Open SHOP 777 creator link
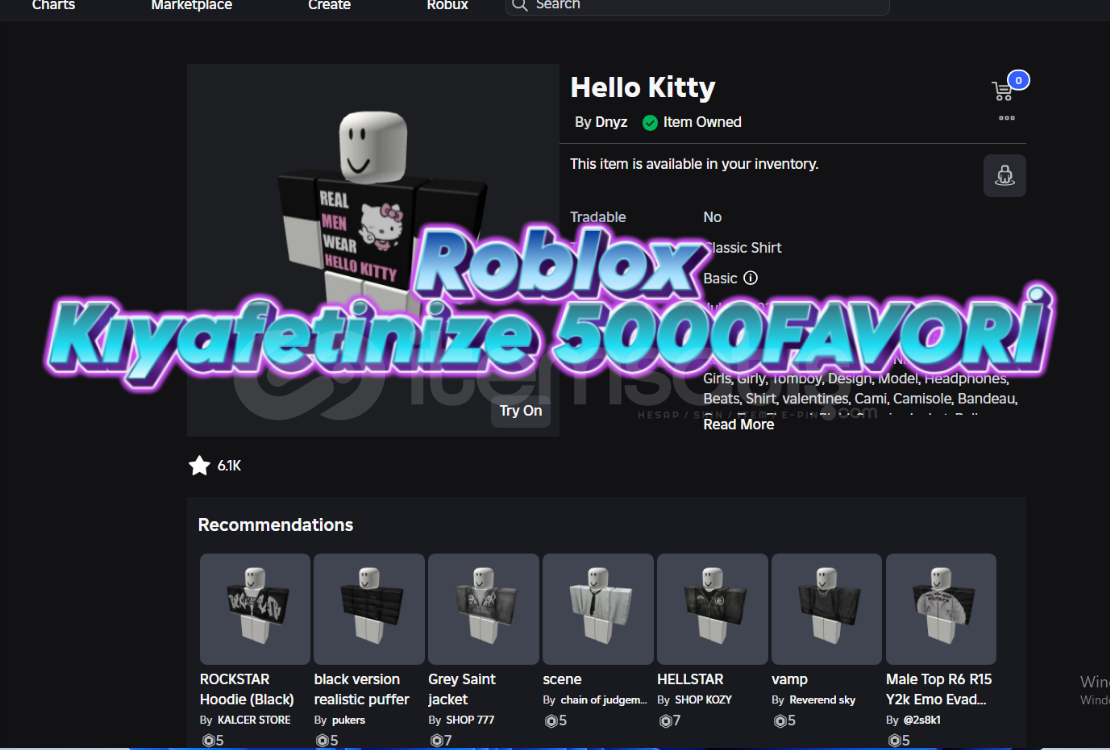This screenshot has height=750, width=1110. [470, 720]
